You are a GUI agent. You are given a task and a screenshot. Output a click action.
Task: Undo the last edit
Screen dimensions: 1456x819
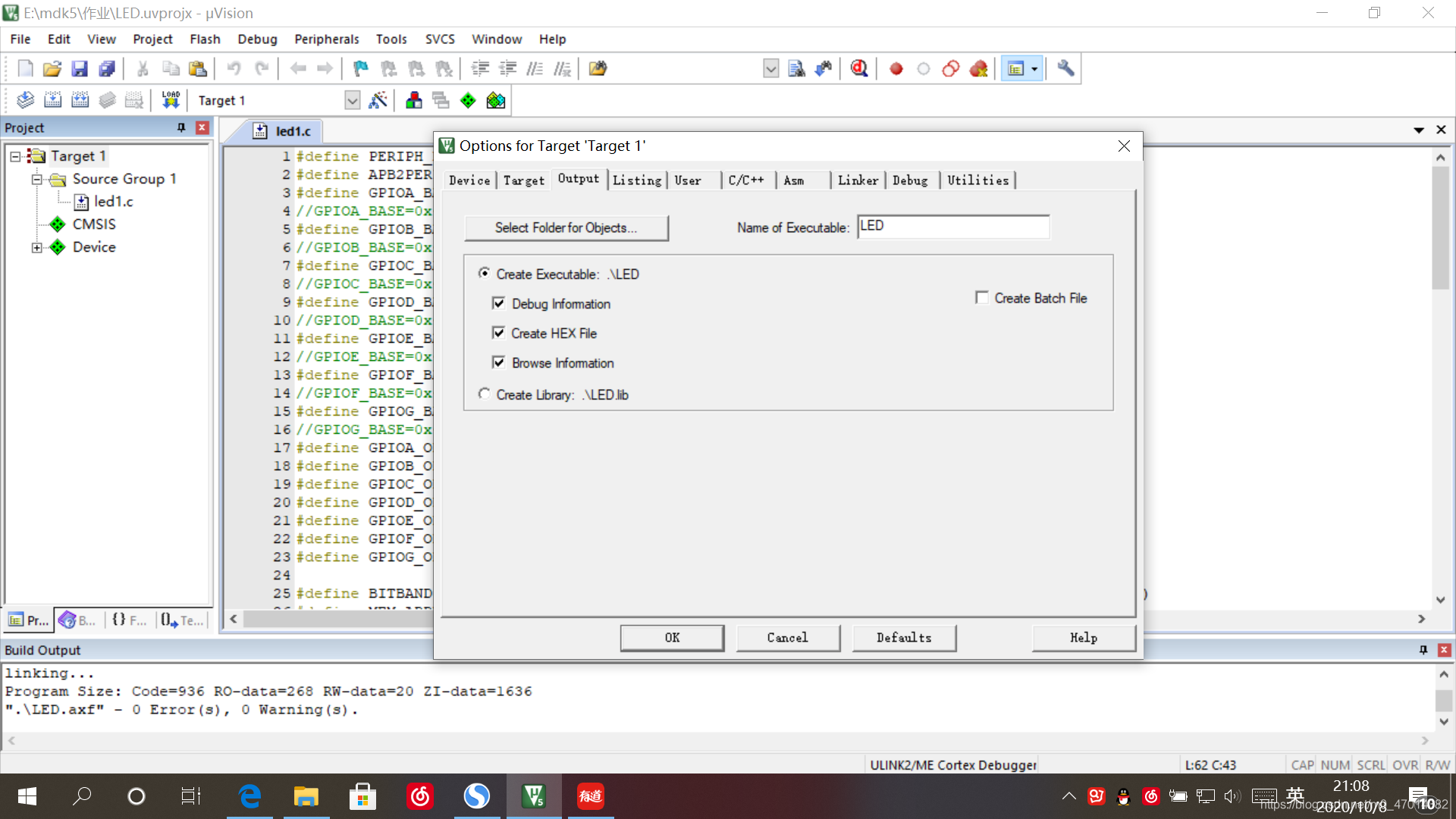pyautogui.click(x=234, y=69)
